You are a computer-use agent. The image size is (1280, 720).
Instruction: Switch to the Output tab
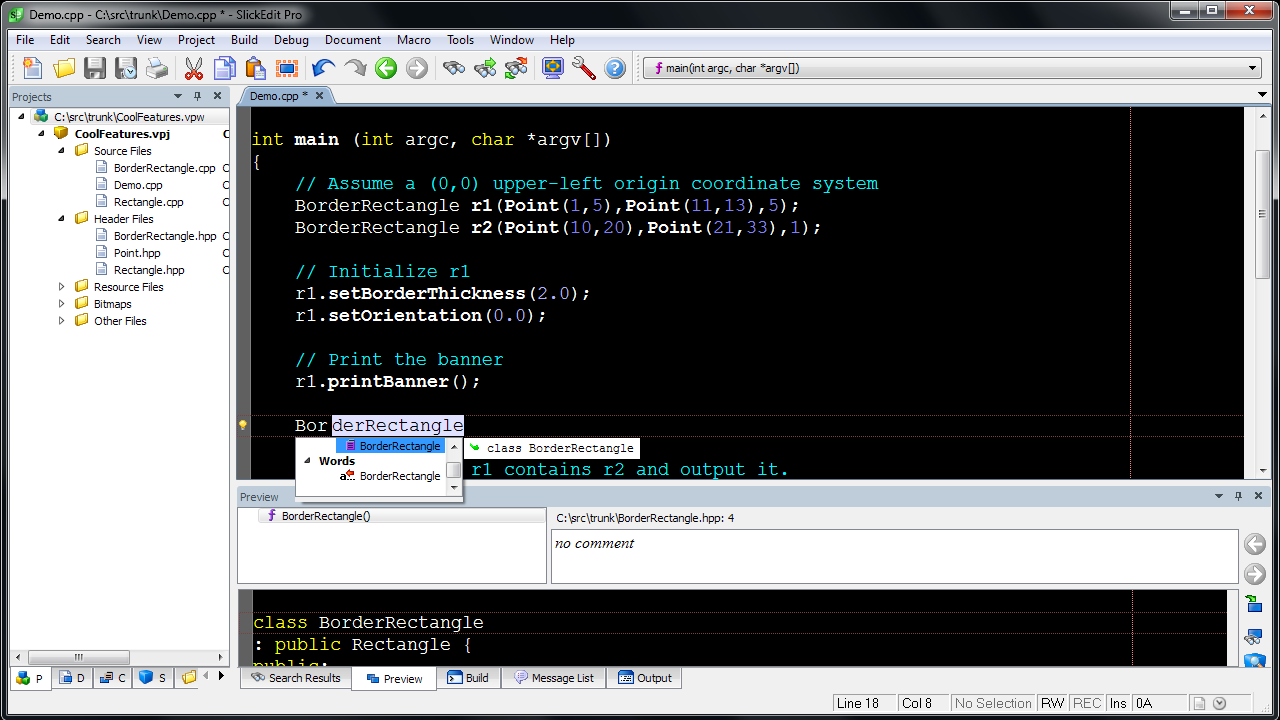(645, 677)
